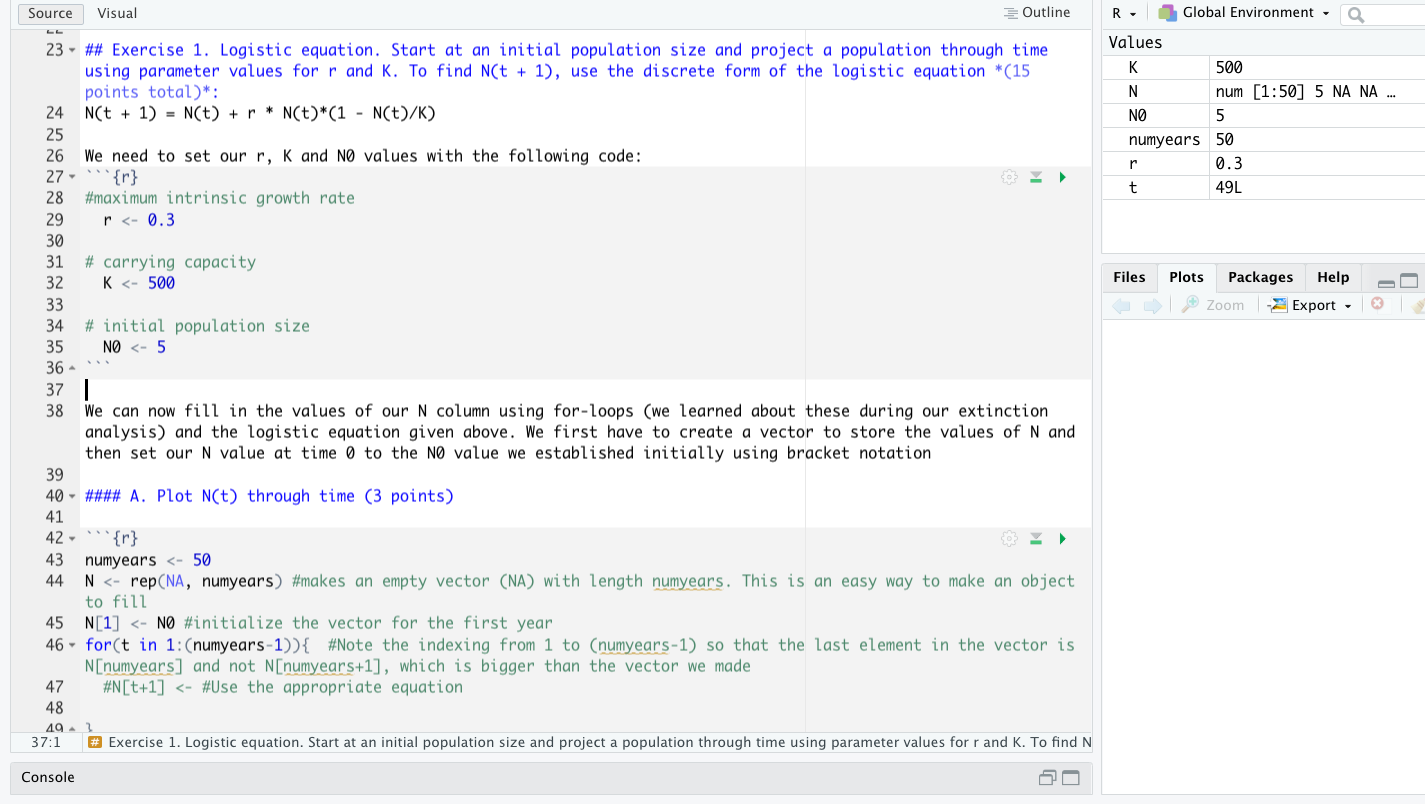Click the Zoom plot button
This screenshot has height=804, width=1425.
[1213, 305]
